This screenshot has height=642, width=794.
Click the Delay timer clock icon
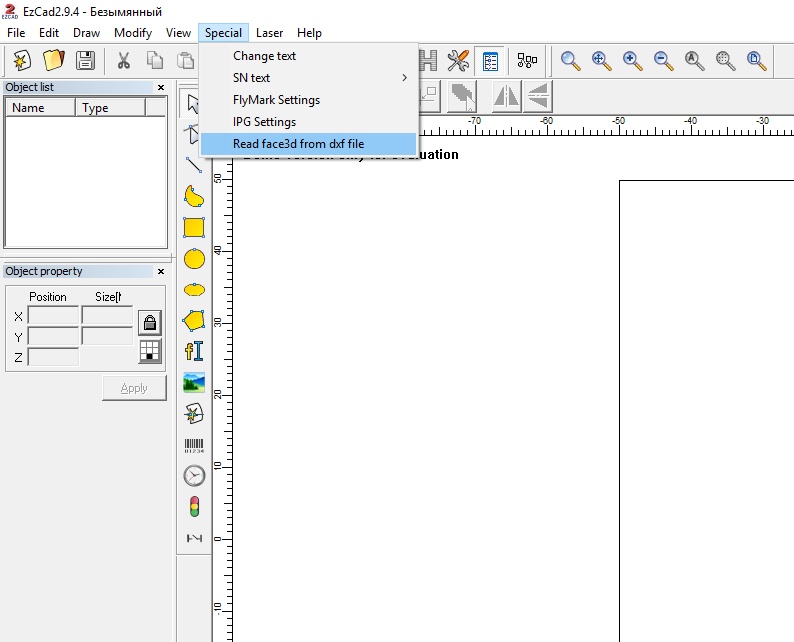[194, 476]
